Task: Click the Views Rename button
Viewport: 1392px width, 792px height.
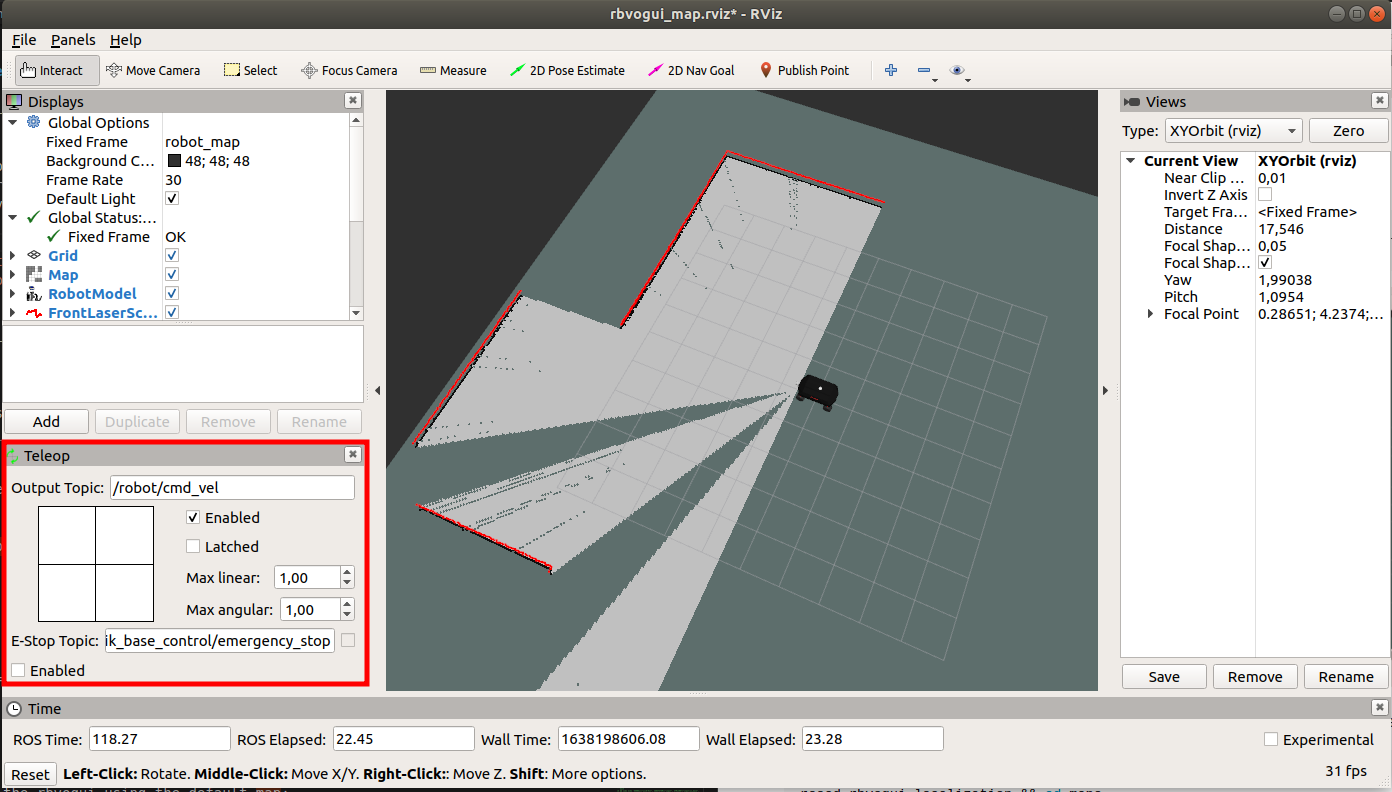Action: pos(1346,676)
